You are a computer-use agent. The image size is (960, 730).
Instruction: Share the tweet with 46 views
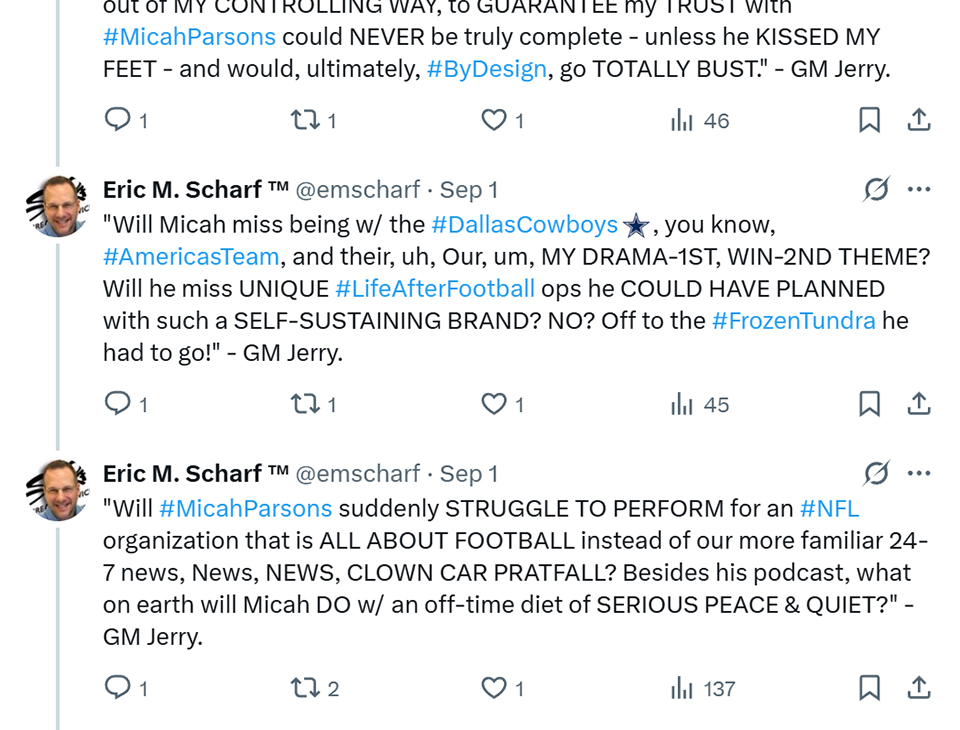919,121
